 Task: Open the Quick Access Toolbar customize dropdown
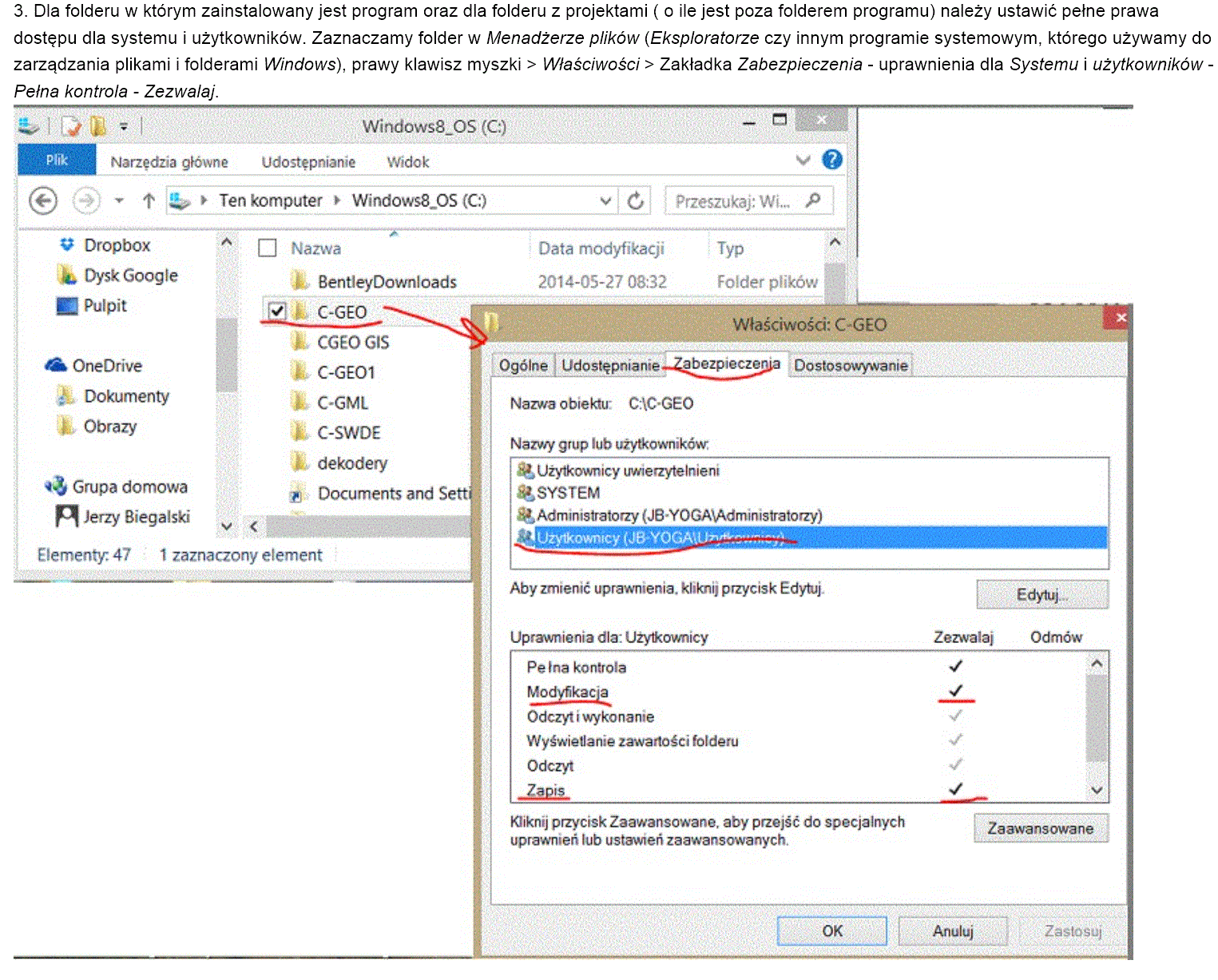click(x=124, y=126)
